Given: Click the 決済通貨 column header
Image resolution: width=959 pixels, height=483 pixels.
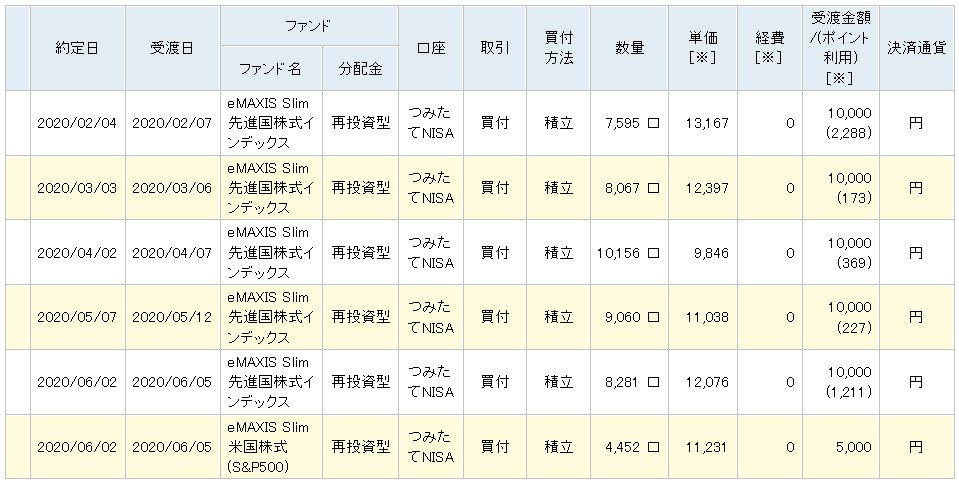Looking at the screenshot, I should (917, 48).
